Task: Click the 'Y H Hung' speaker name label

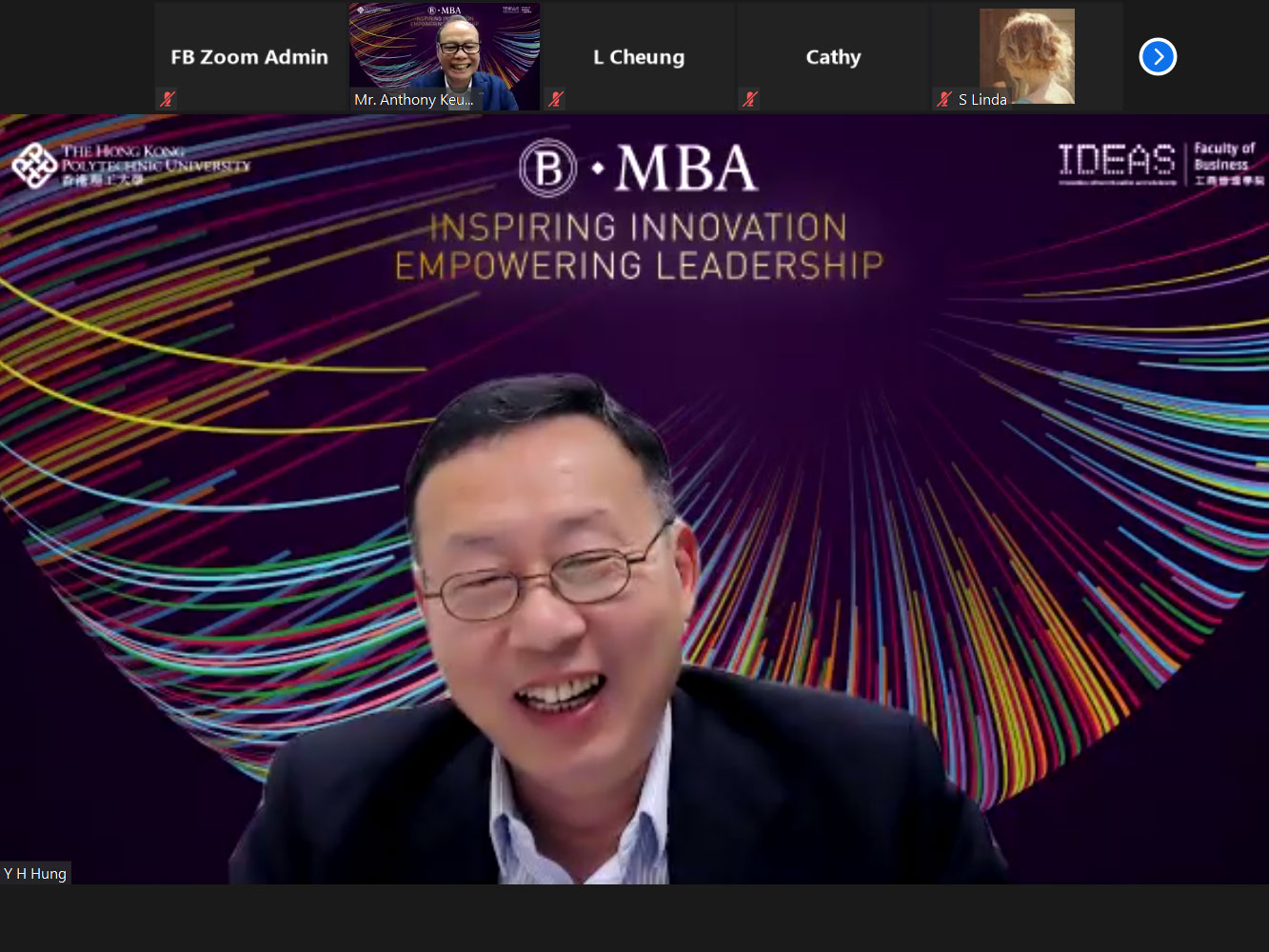Action: pyautogui.click(x=35, y=873)
